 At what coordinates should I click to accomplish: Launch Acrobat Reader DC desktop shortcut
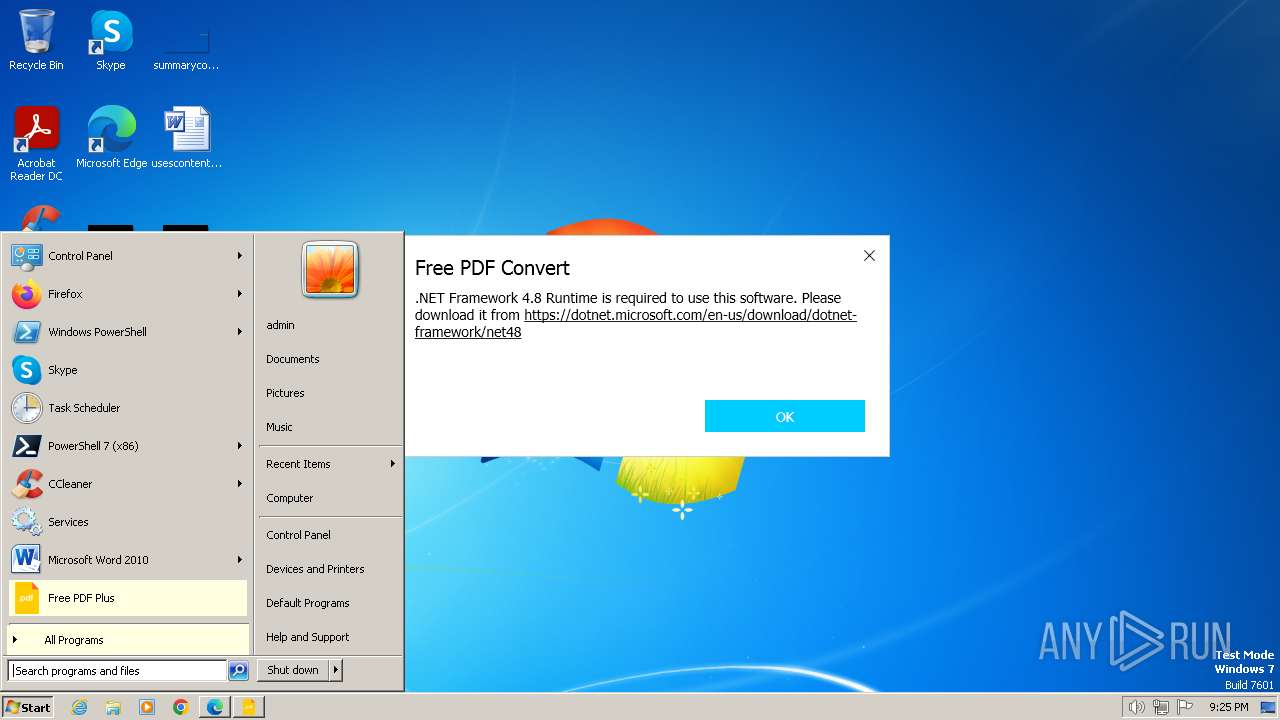[x=36, y=143]
